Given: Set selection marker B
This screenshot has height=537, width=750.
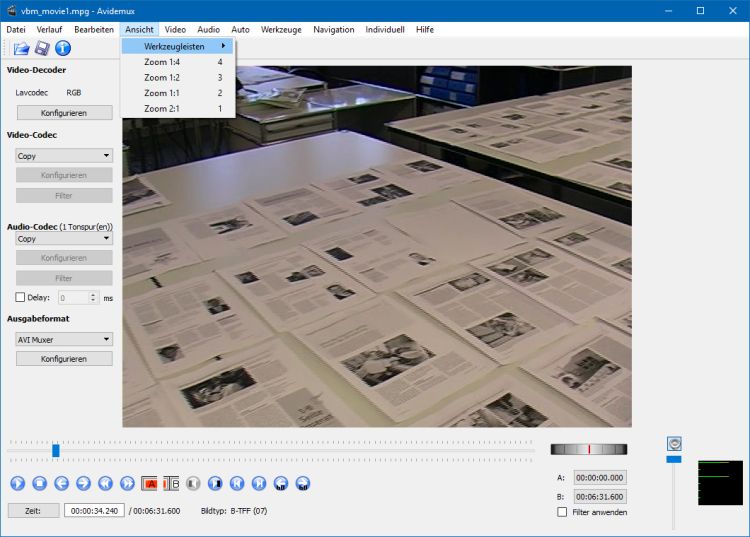Looking at the screenshot, I should pyautogui.click(x=171, y=483).
